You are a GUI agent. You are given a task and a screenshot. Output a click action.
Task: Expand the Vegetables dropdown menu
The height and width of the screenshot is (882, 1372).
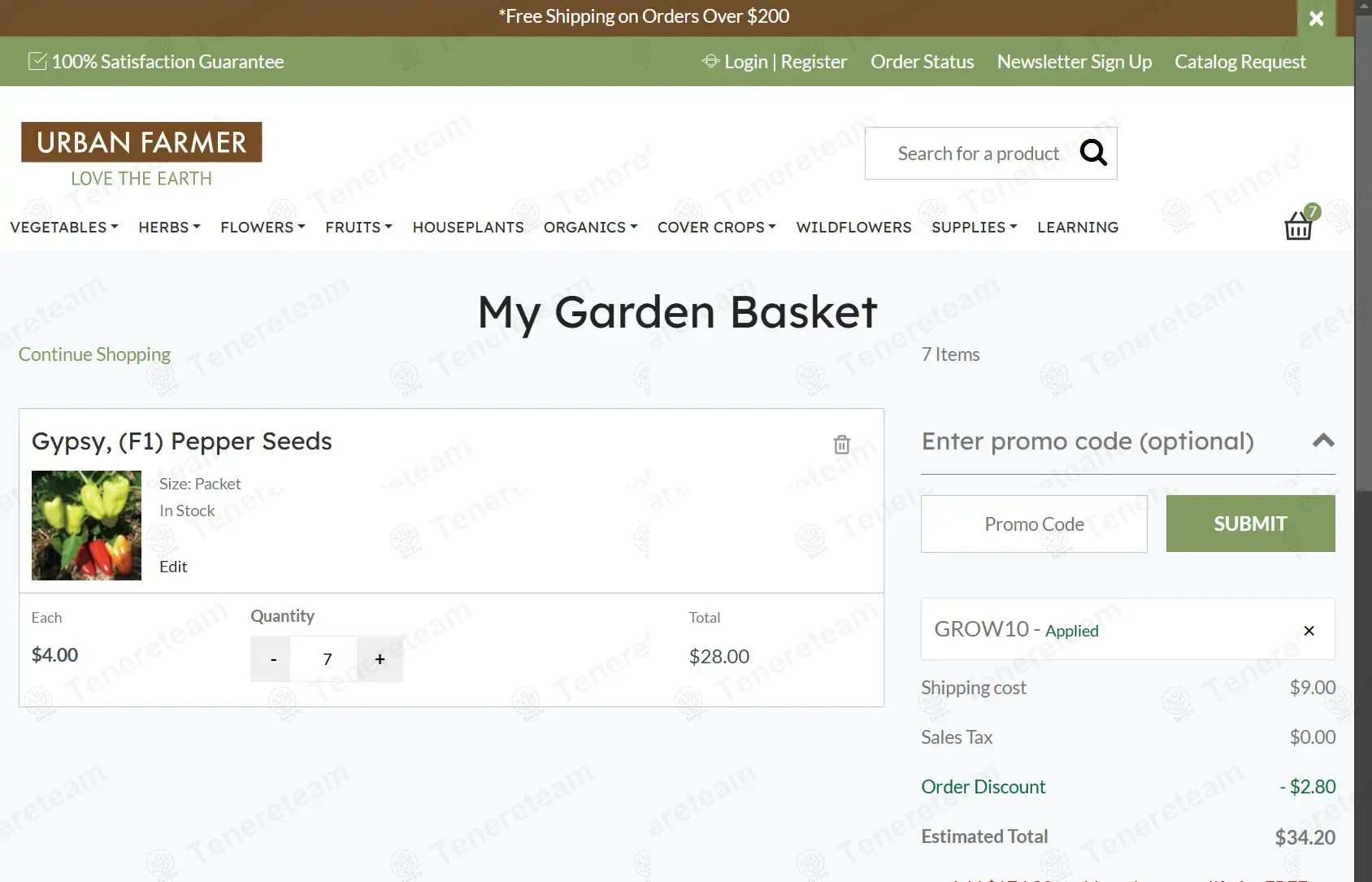(64, 228)
